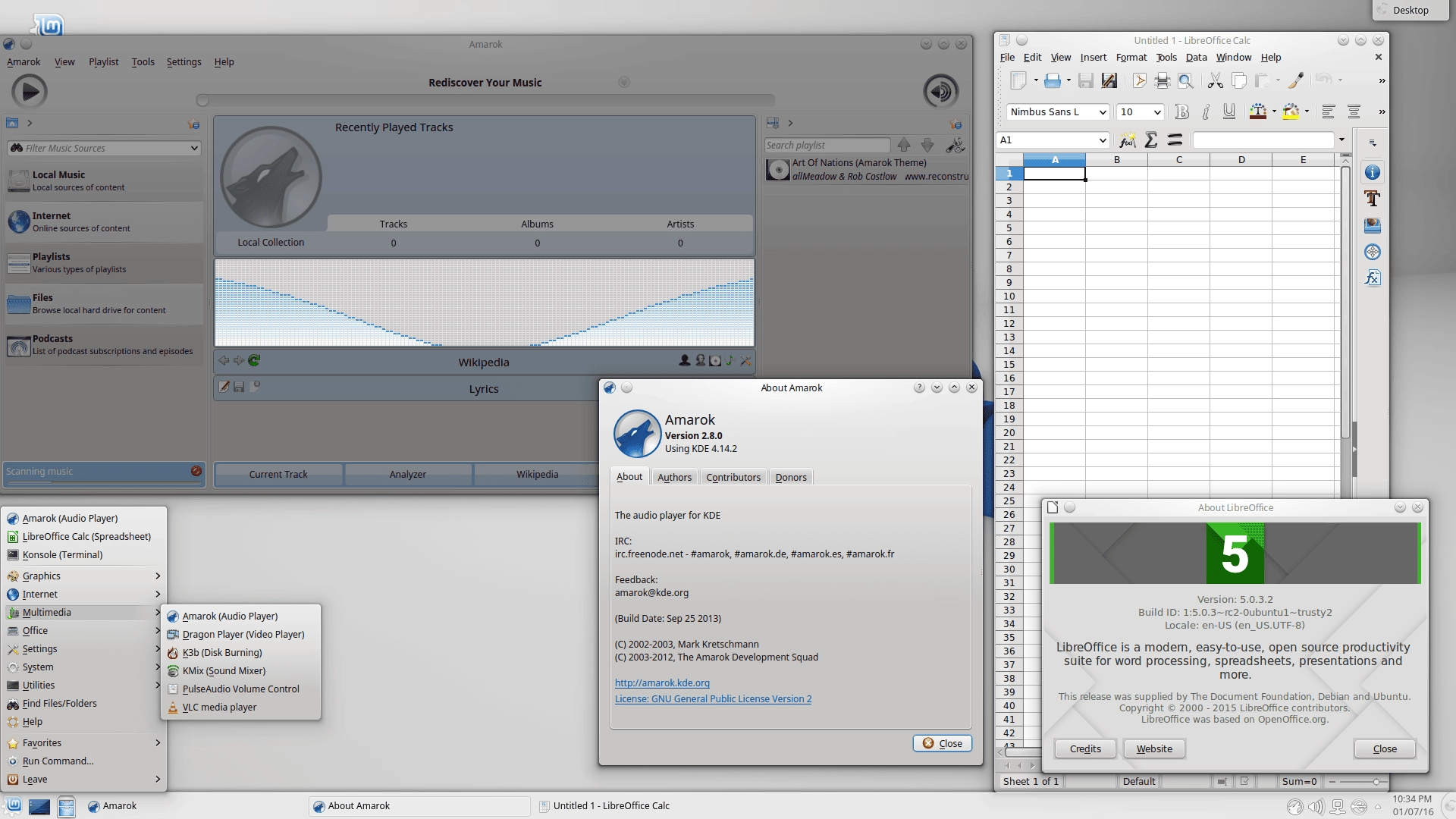Open Calc sidebar Functions fx icon
Screen dimensions: 1456x819
(1372, 278)
